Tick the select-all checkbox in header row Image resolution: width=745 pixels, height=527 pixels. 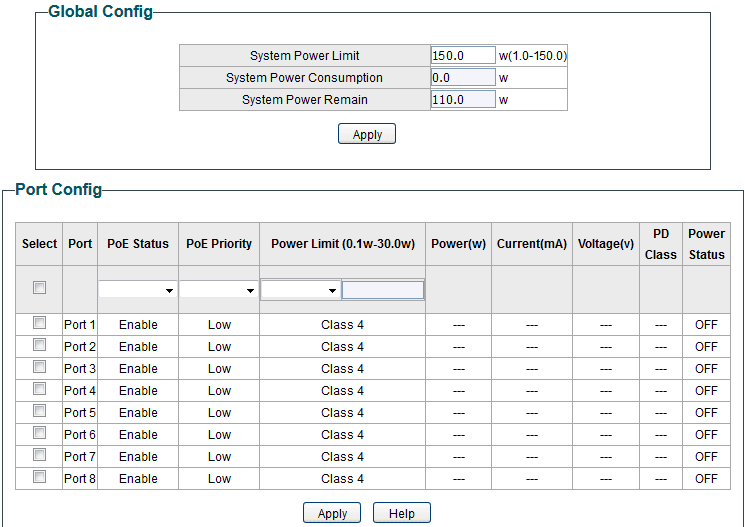pyautogui.click(x=39, y=287)
